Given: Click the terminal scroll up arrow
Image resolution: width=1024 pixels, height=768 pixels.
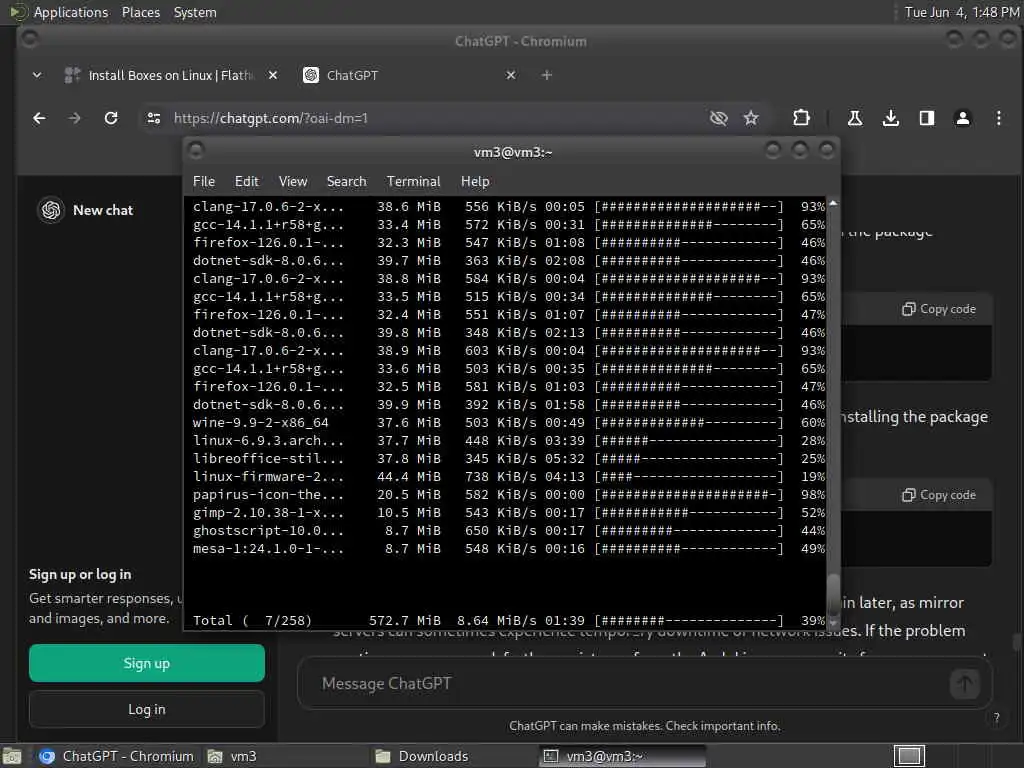Looking at the screenshot, I should coord(833,203).
